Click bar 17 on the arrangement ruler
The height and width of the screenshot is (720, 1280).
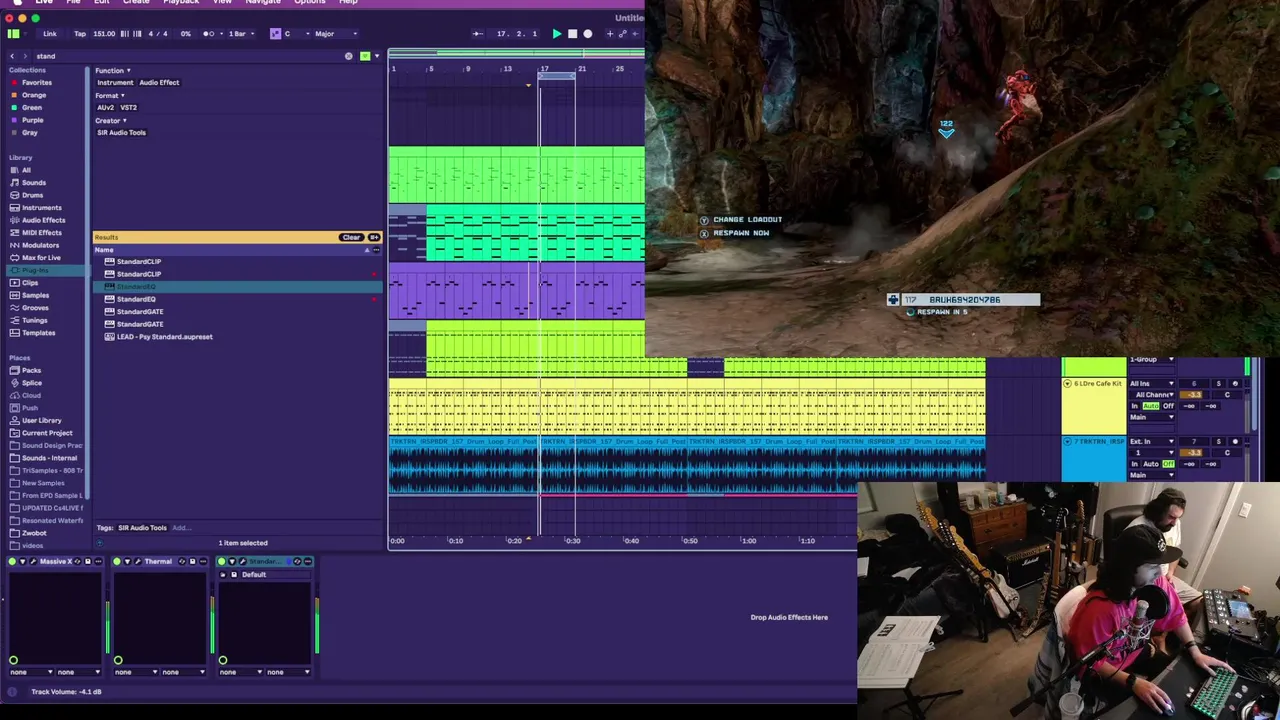click(544, 69)
